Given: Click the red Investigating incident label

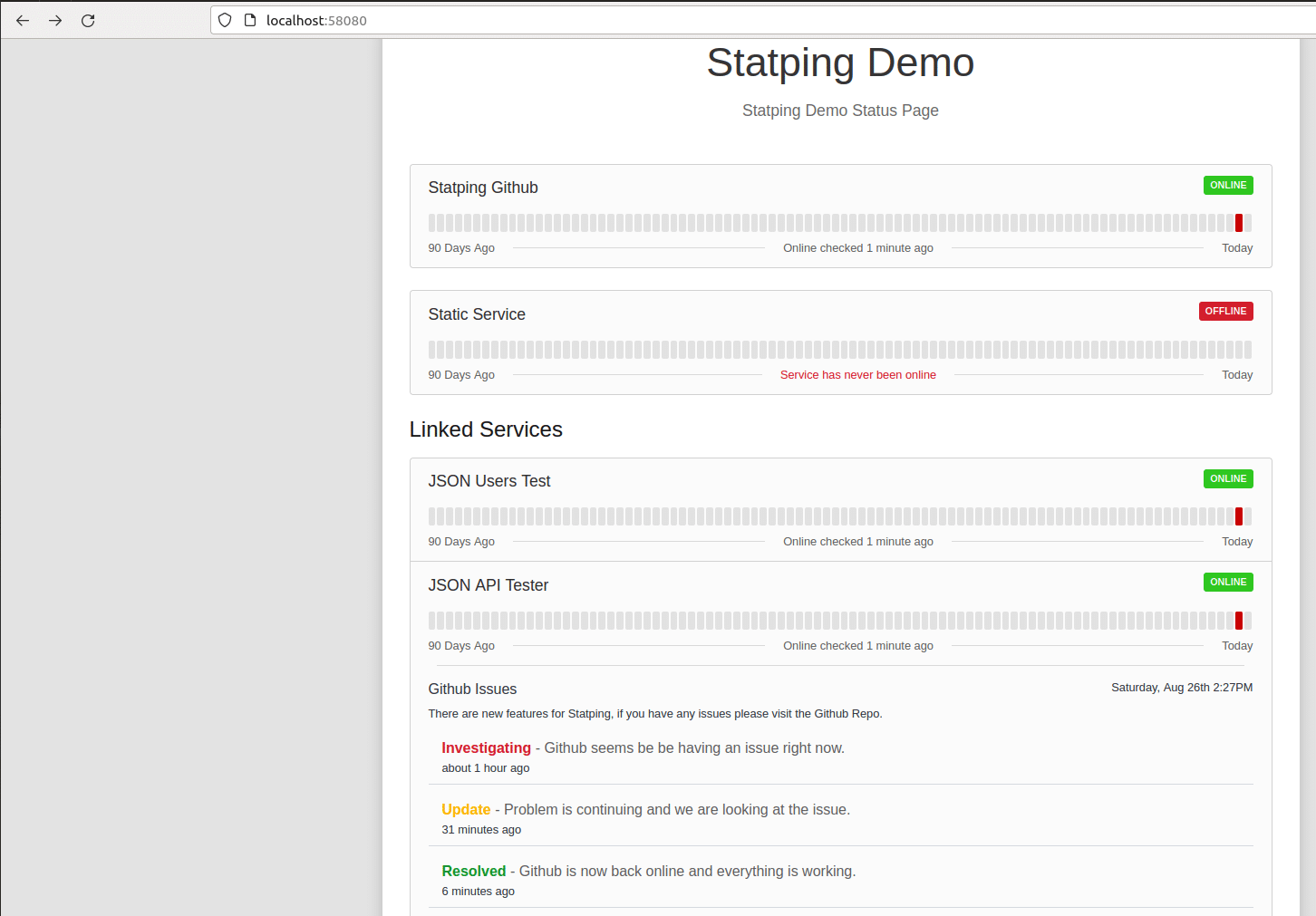Looking at the screenshot, I should [x=486, y=747].
